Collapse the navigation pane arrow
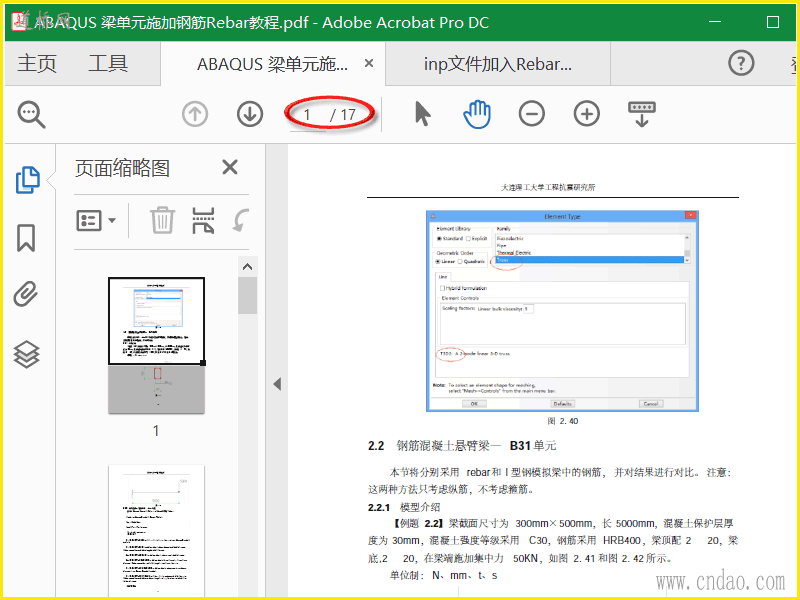Viewport: 800px width, 600px height. coord(277,384)
